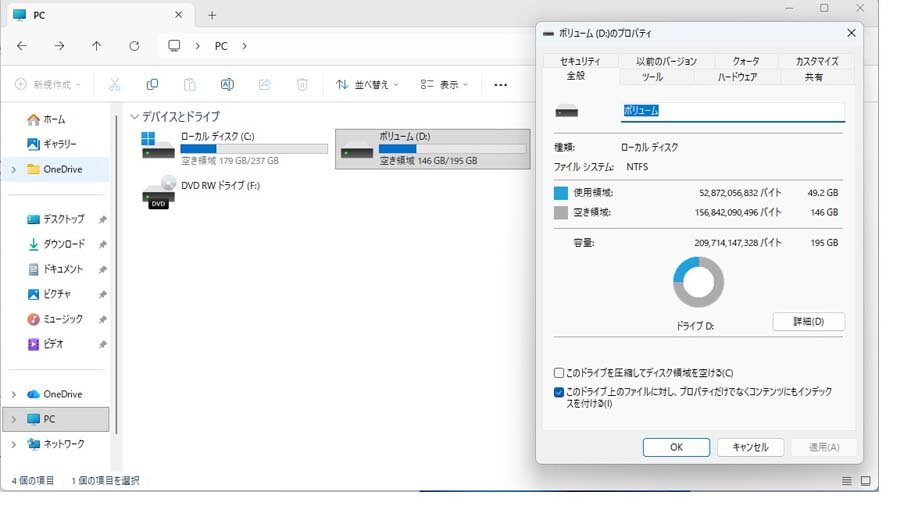The width and height of the screenshot is (900, 506).
Task: Switch to the 以前のバージョン tab
Action: point(666,61)
